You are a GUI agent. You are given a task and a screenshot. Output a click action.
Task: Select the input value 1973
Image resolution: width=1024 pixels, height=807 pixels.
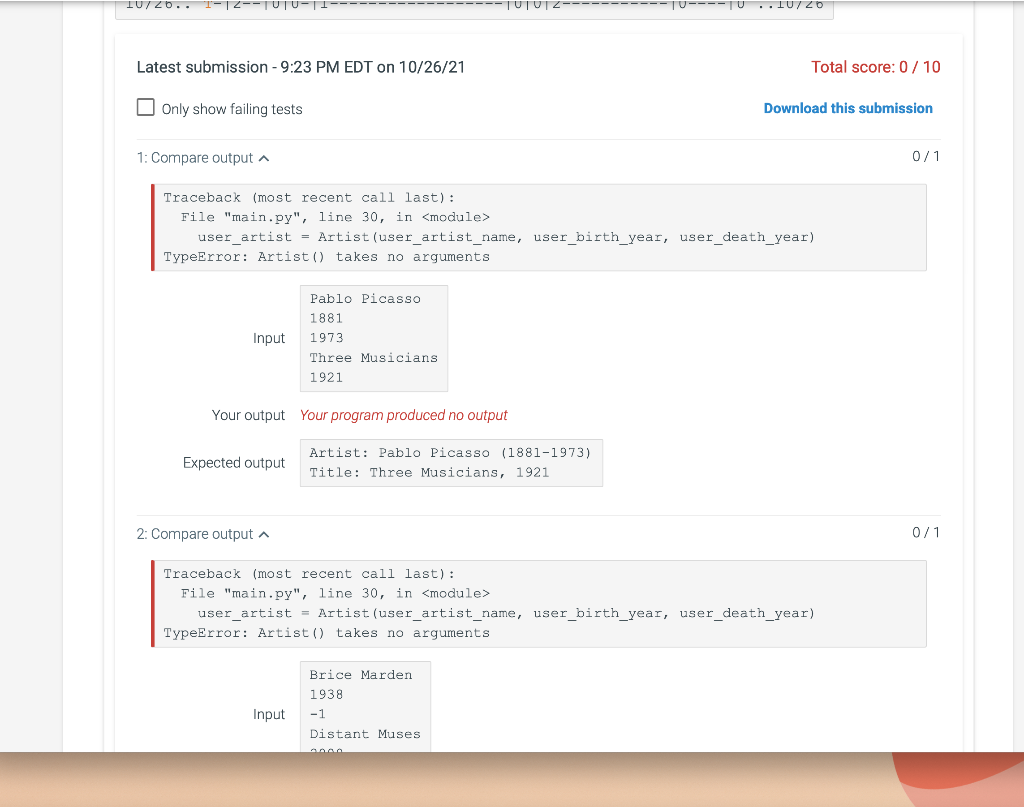(x=326, y=338)
